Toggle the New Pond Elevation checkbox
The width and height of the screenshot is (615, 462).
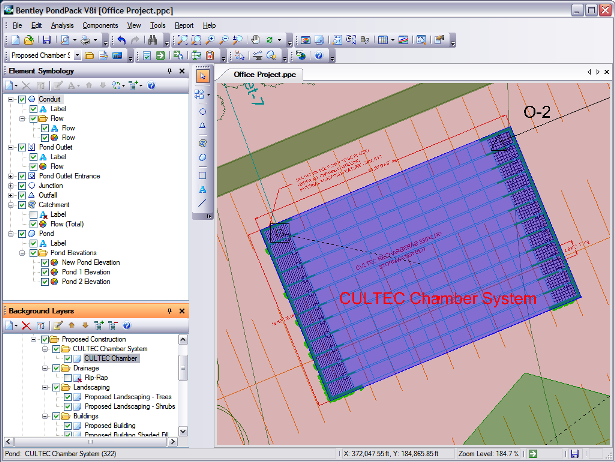(45, 263)
